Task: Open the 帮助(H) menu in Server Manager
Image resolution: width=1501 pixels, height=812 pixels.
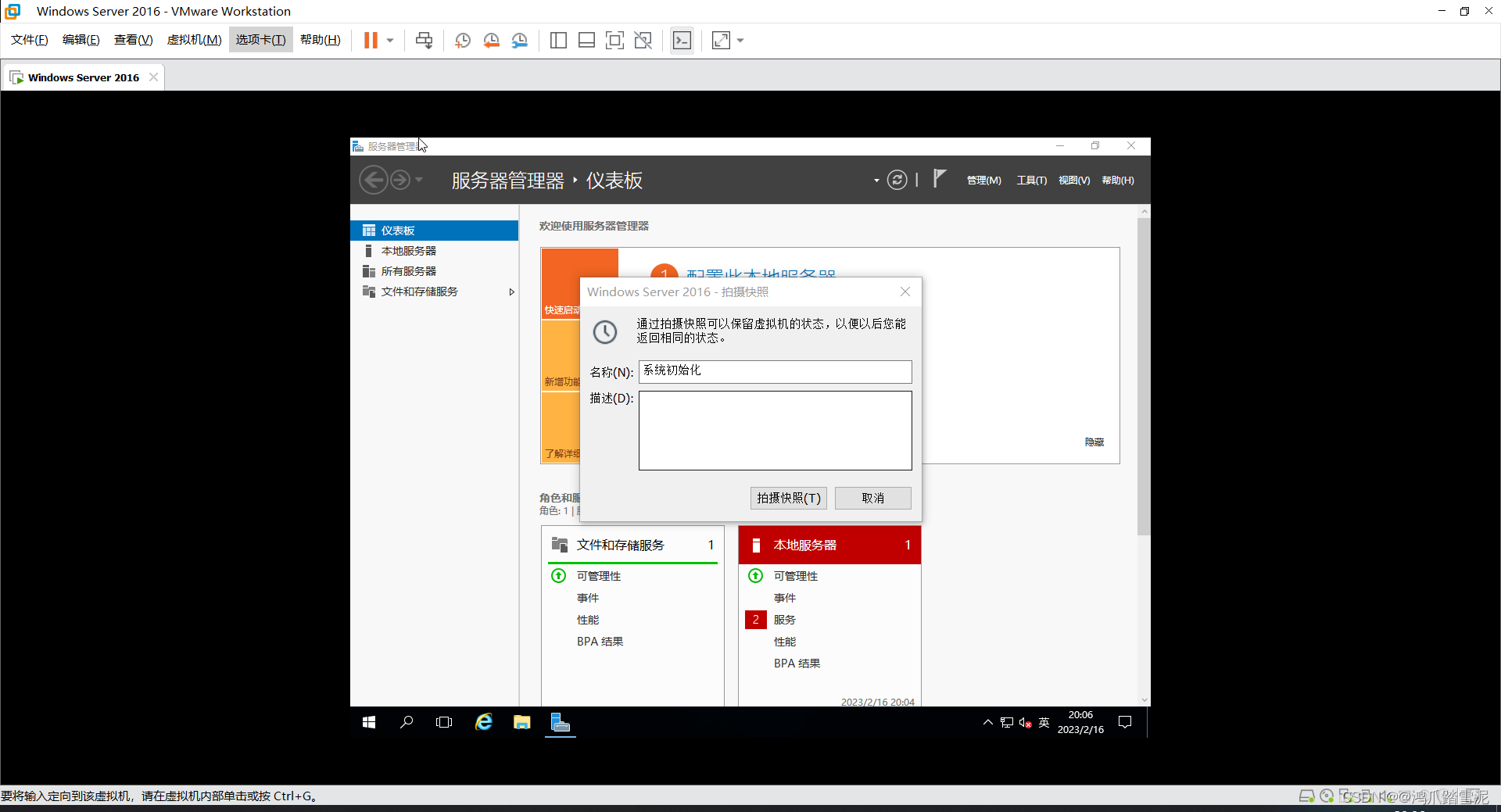Action: (x=1117, y=181)
